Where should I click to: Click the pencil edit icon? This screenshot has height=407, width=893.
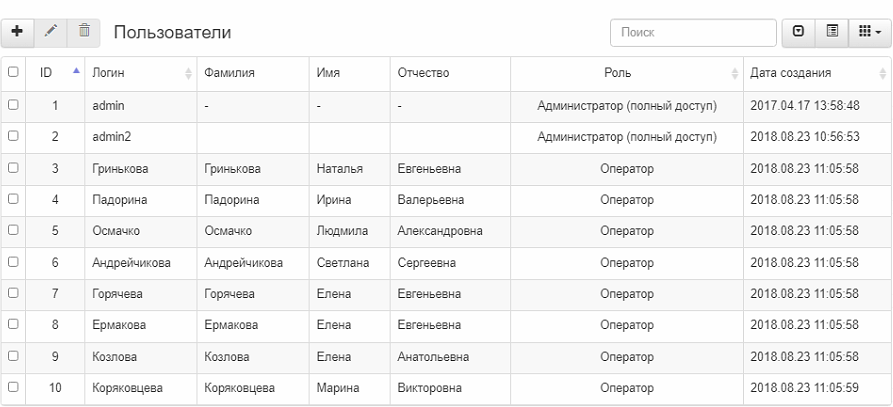(50, 32)
